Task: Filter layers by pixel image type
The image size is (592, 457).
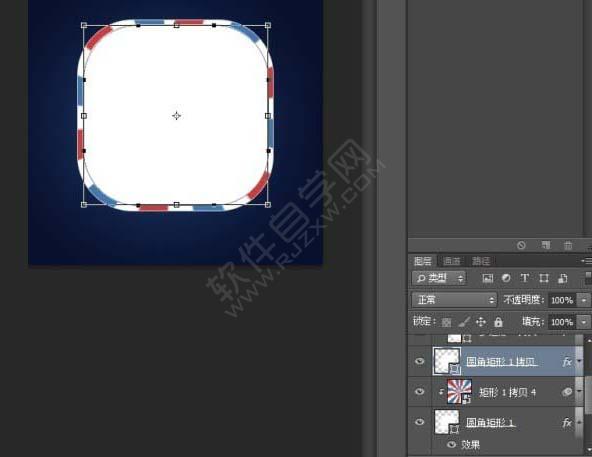Action: [487, 278]
